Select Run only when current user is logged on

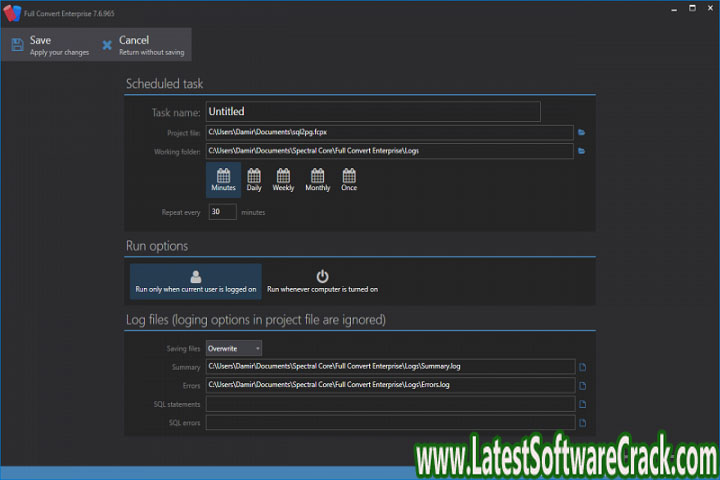(196, 281)
